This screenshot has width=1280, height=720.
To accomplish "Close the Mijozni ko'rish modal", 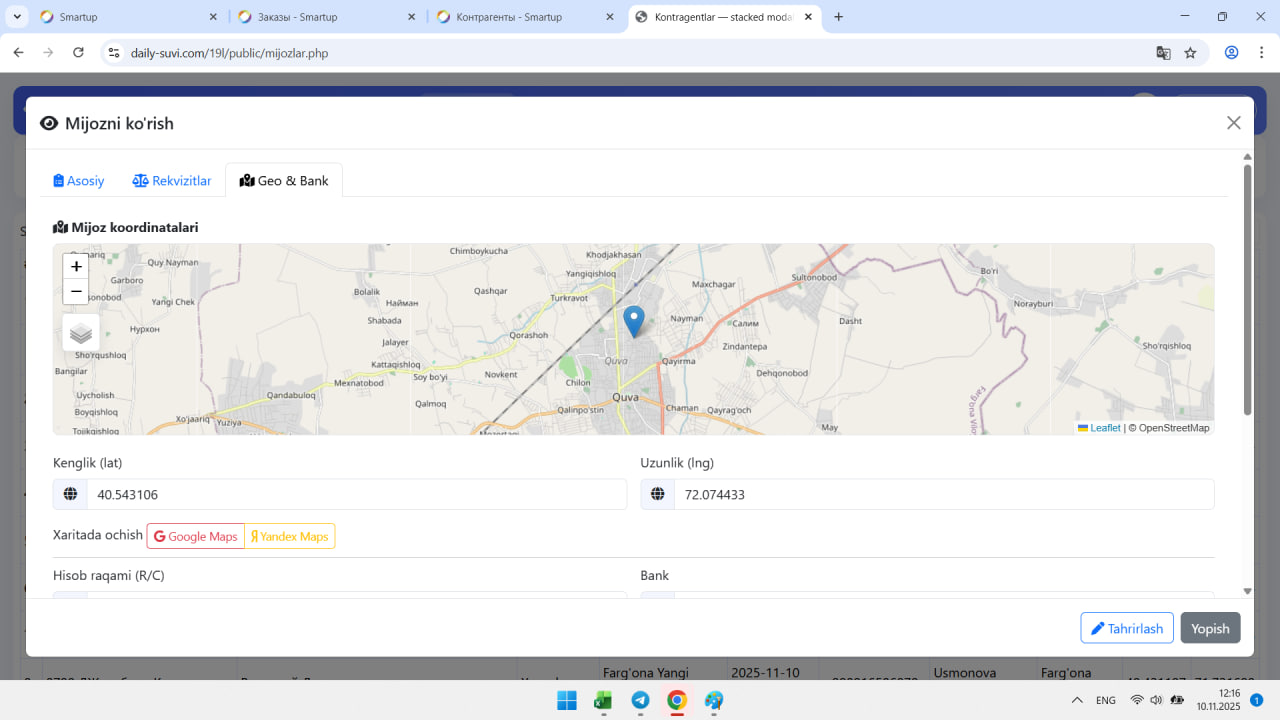I will coord(1233,123).
